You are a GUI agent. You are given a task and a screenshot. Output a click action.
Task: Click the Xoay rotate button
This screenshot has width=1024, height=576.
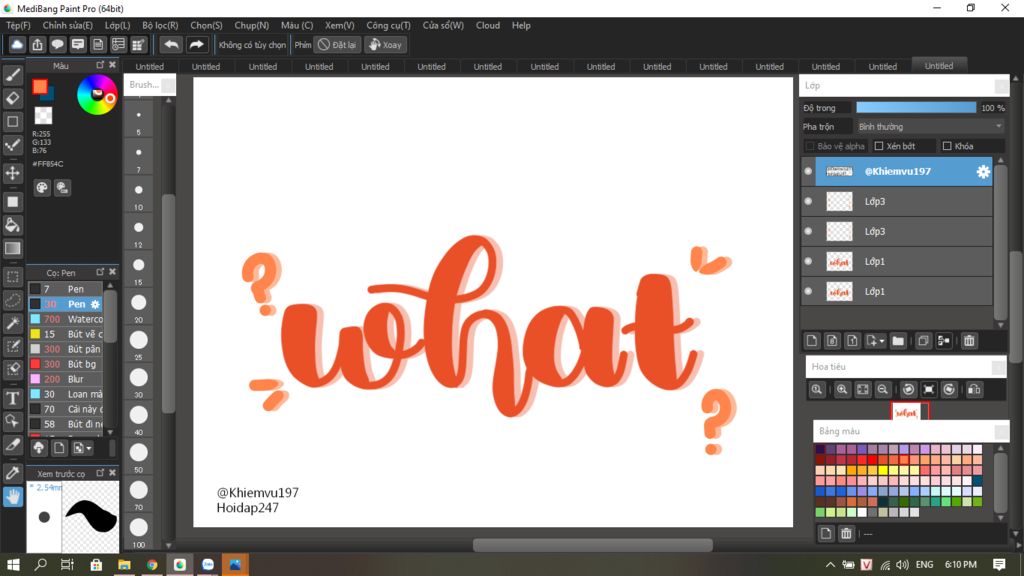pyautogui.click(x=385, y=44)
